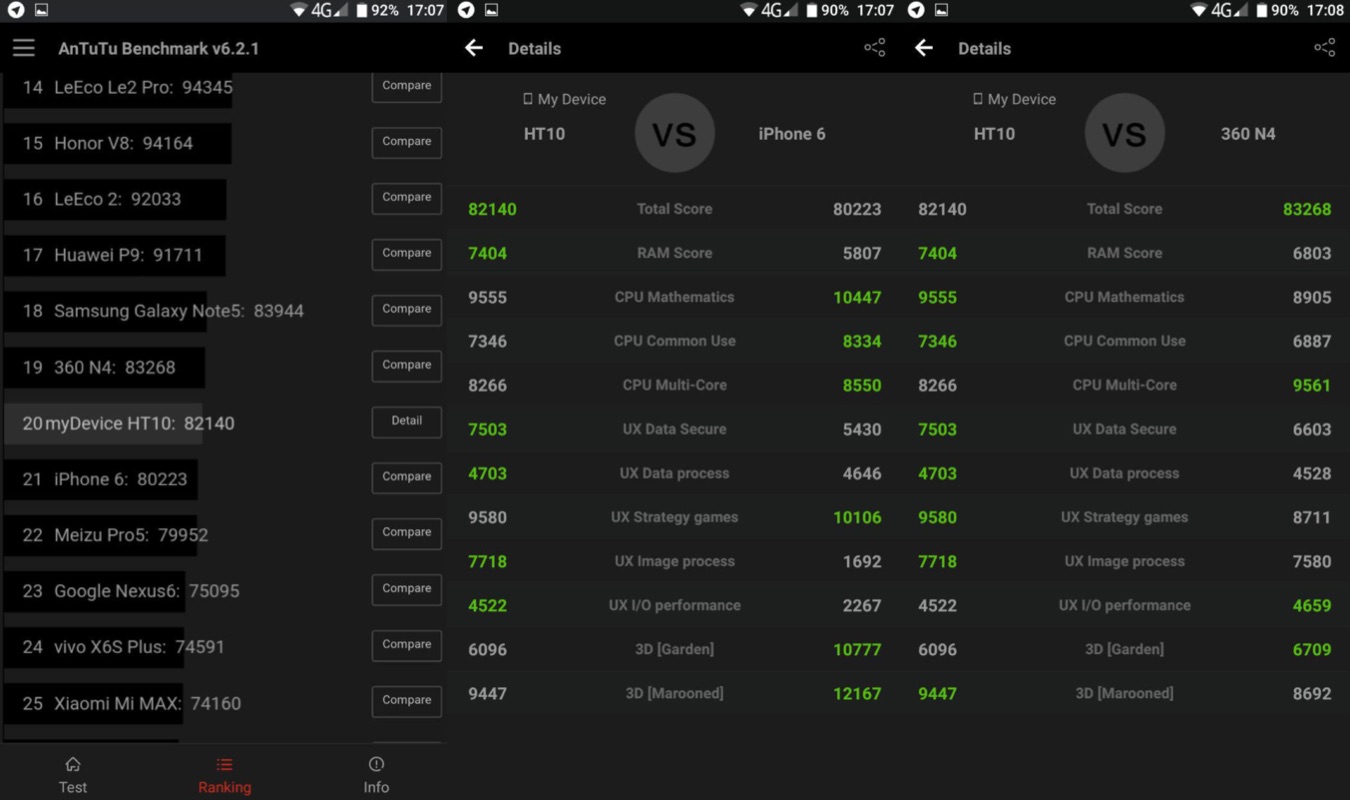This screenshot has width=1350, height=800.
Task: Select ranking entry "19 360 N4: 83268"
Action: [98, 367]
